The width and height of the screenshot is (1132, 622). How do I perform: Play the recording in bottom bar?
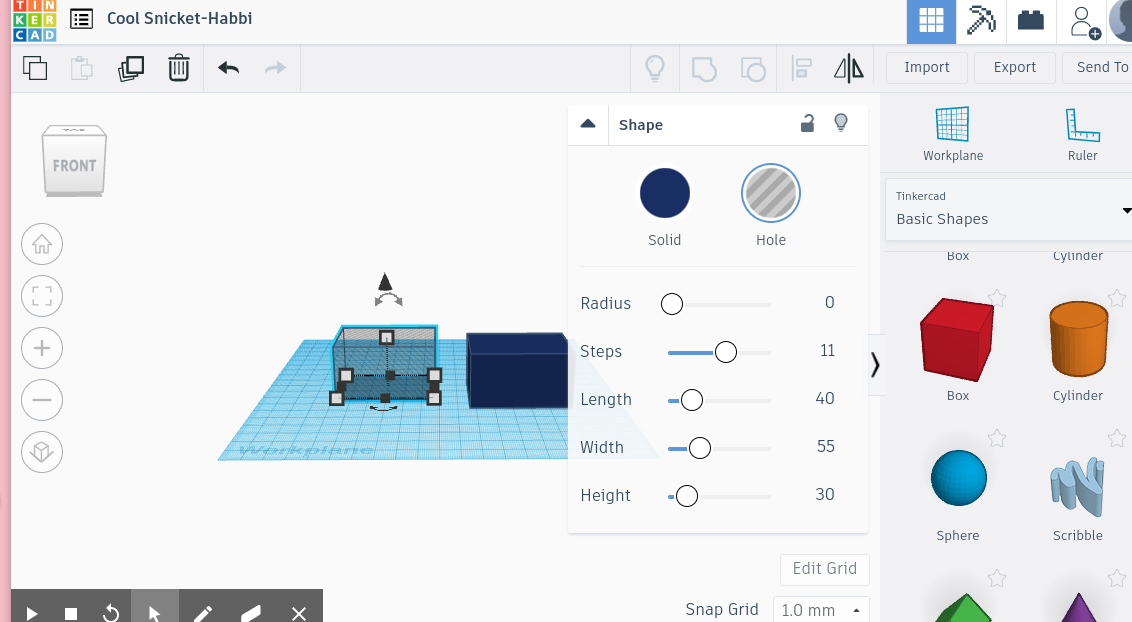click(32, 613)
